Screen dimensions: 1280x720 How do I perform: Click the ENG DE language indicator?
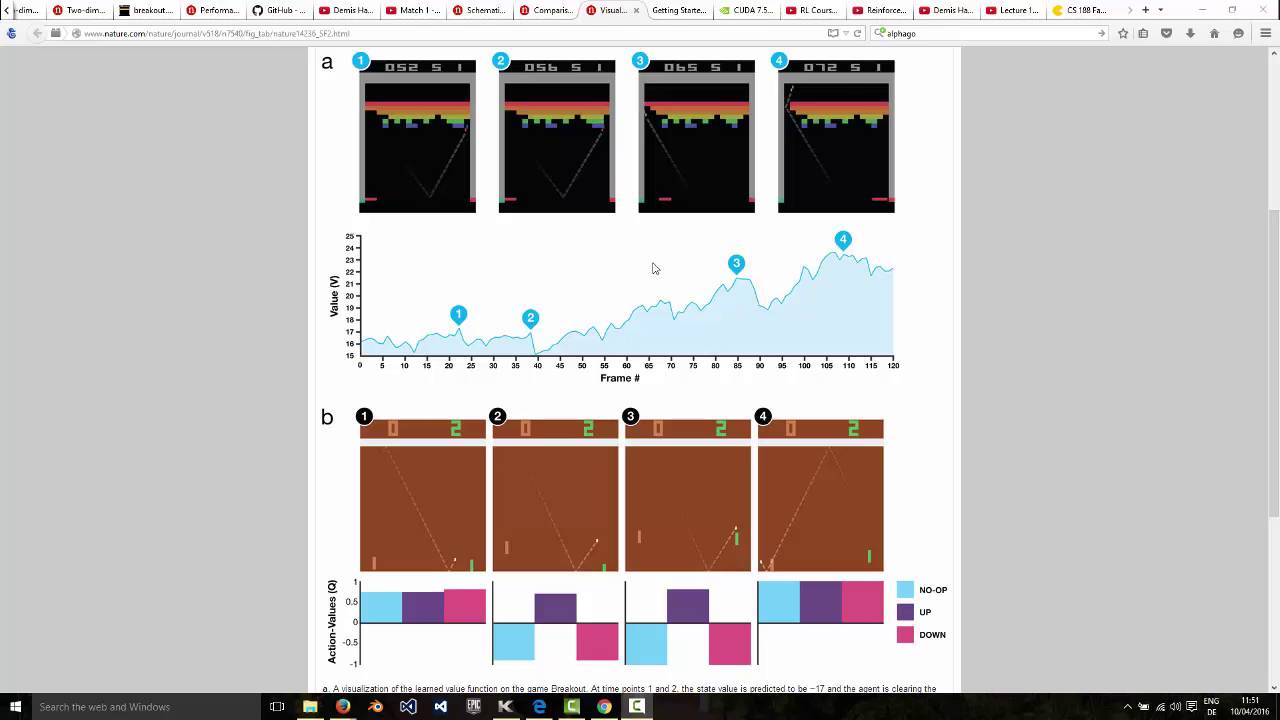tap(1212, 706)
